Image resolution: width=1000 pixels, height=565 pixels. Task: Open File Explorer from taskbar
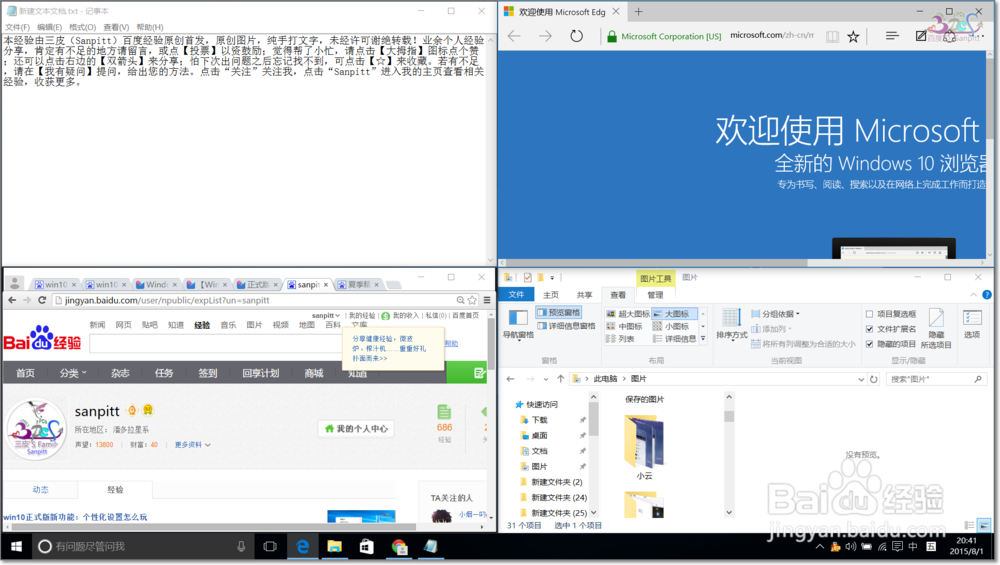(334, 547)
